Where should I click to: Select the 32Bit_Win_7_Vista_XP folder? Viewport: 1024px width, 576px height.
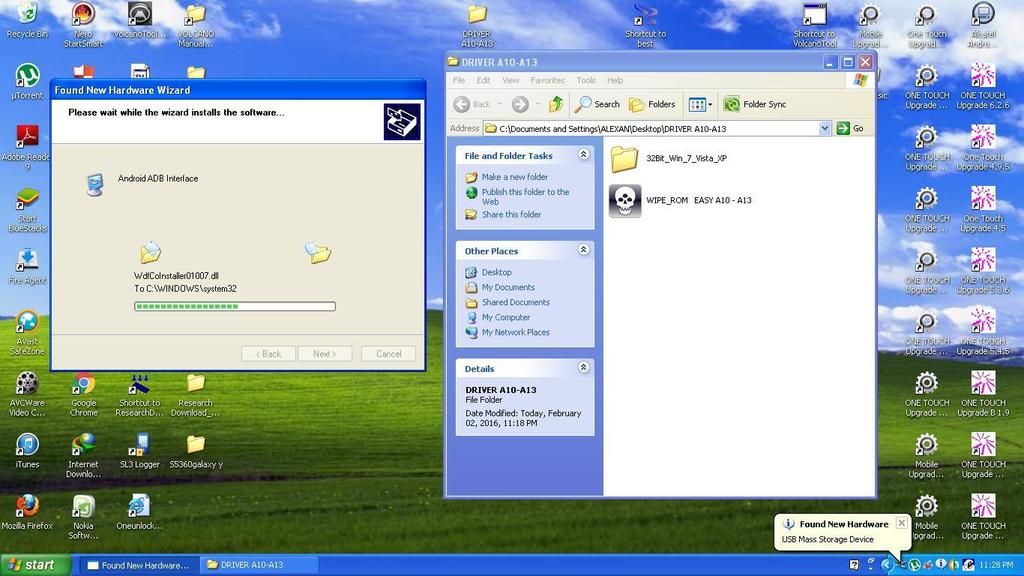625,158
